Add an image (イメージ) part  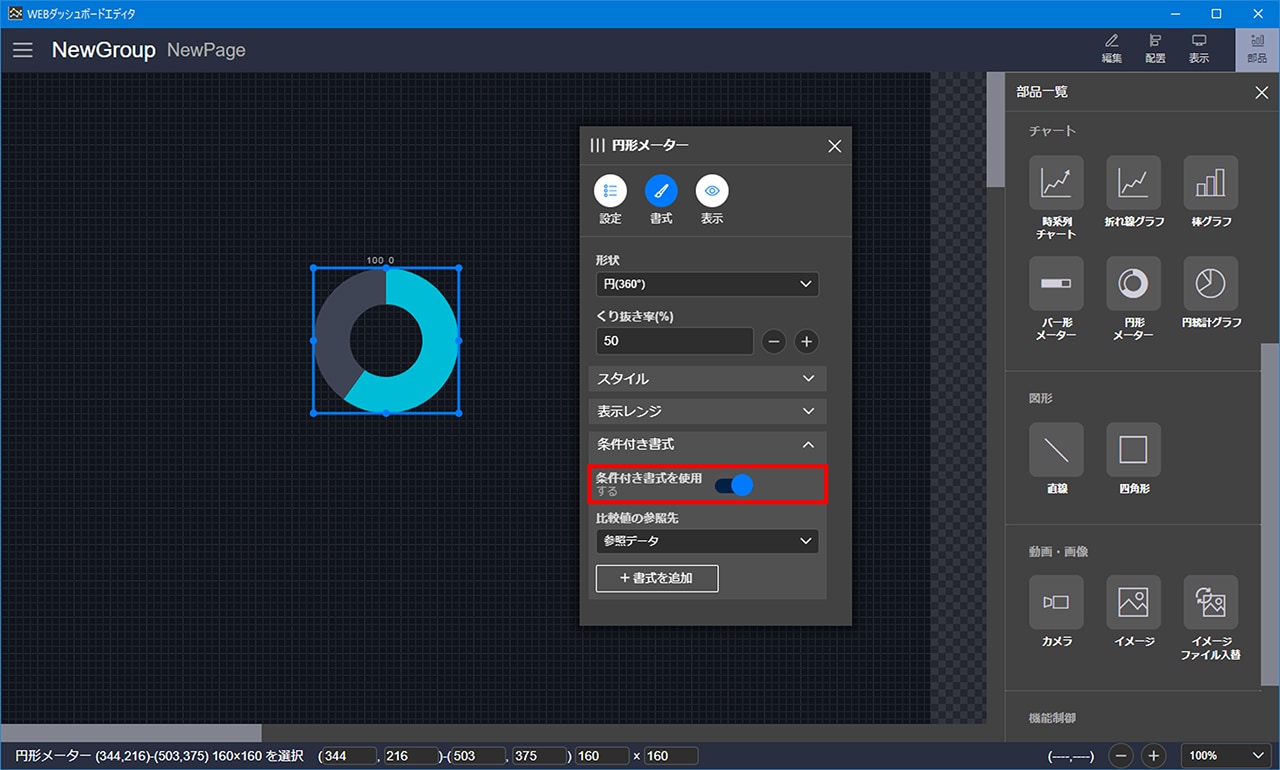(1133, 602)
